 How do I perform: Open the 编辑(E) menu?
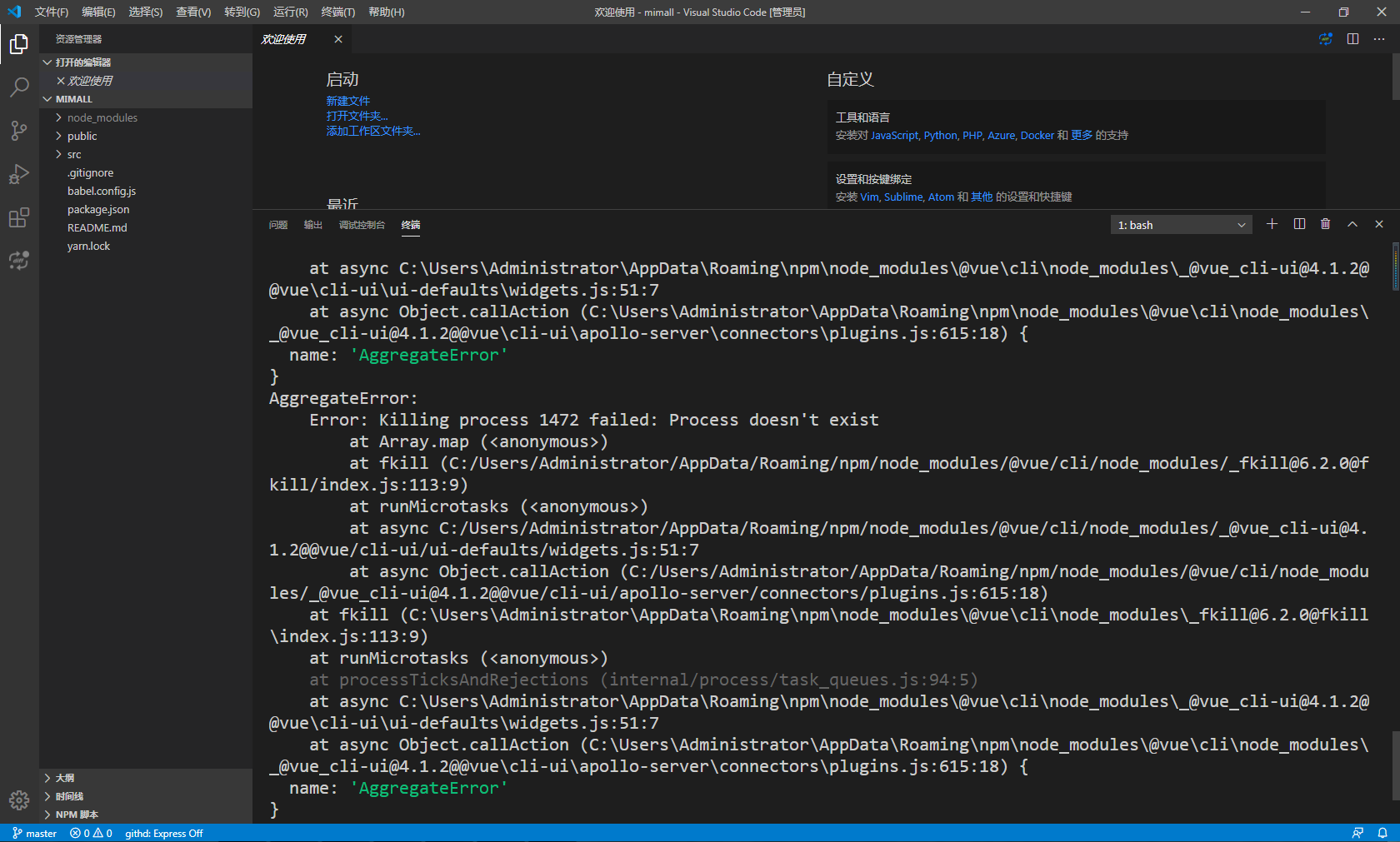(x=99, y=12)
